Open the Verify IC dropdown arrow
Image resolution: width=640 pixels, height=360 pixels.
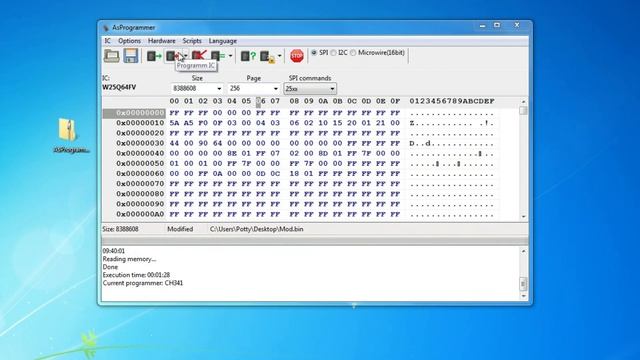point(230,56)
